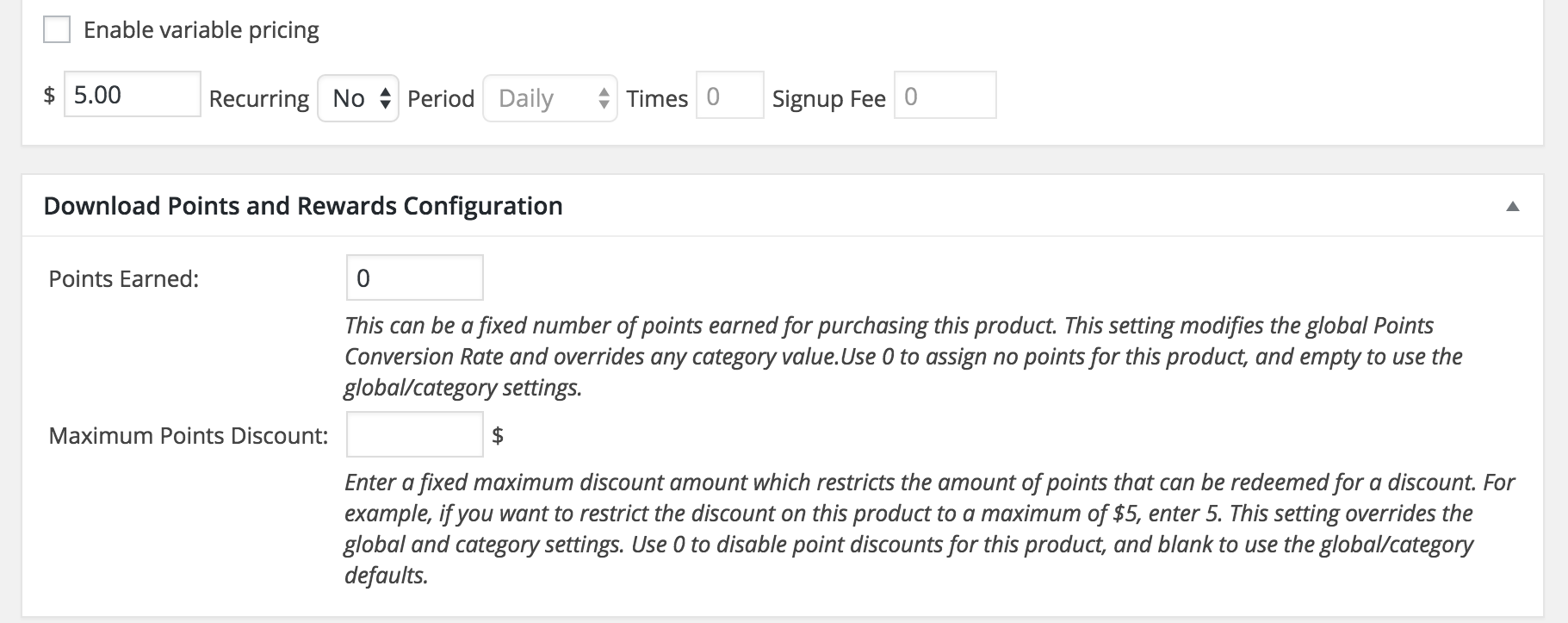Focus the Points Earned input field
This screenshot has height=623, width=1568.
click(414, 277)
